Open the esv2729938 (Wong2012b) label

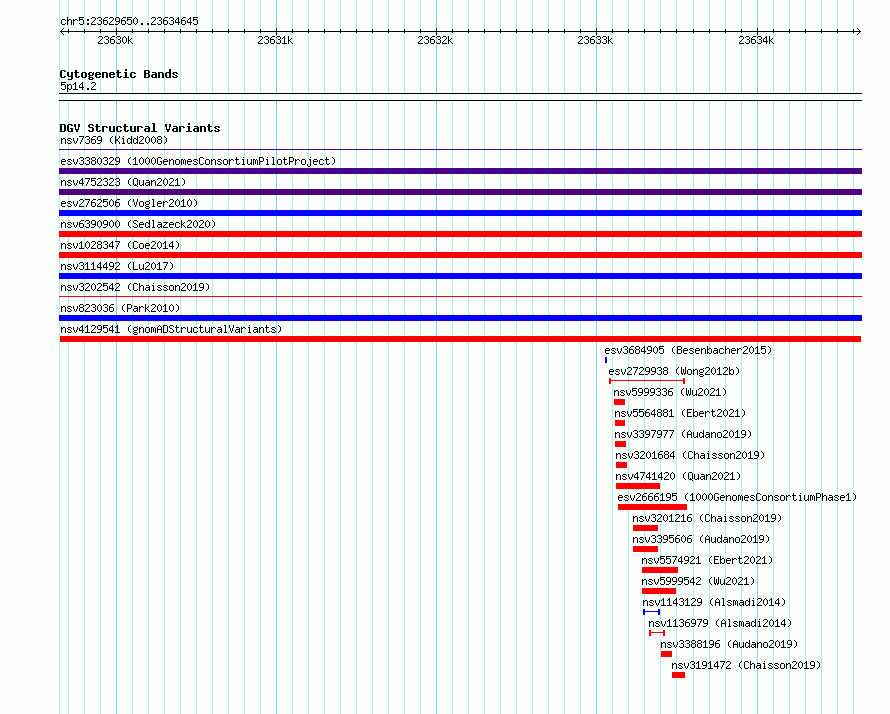[674, 371]
